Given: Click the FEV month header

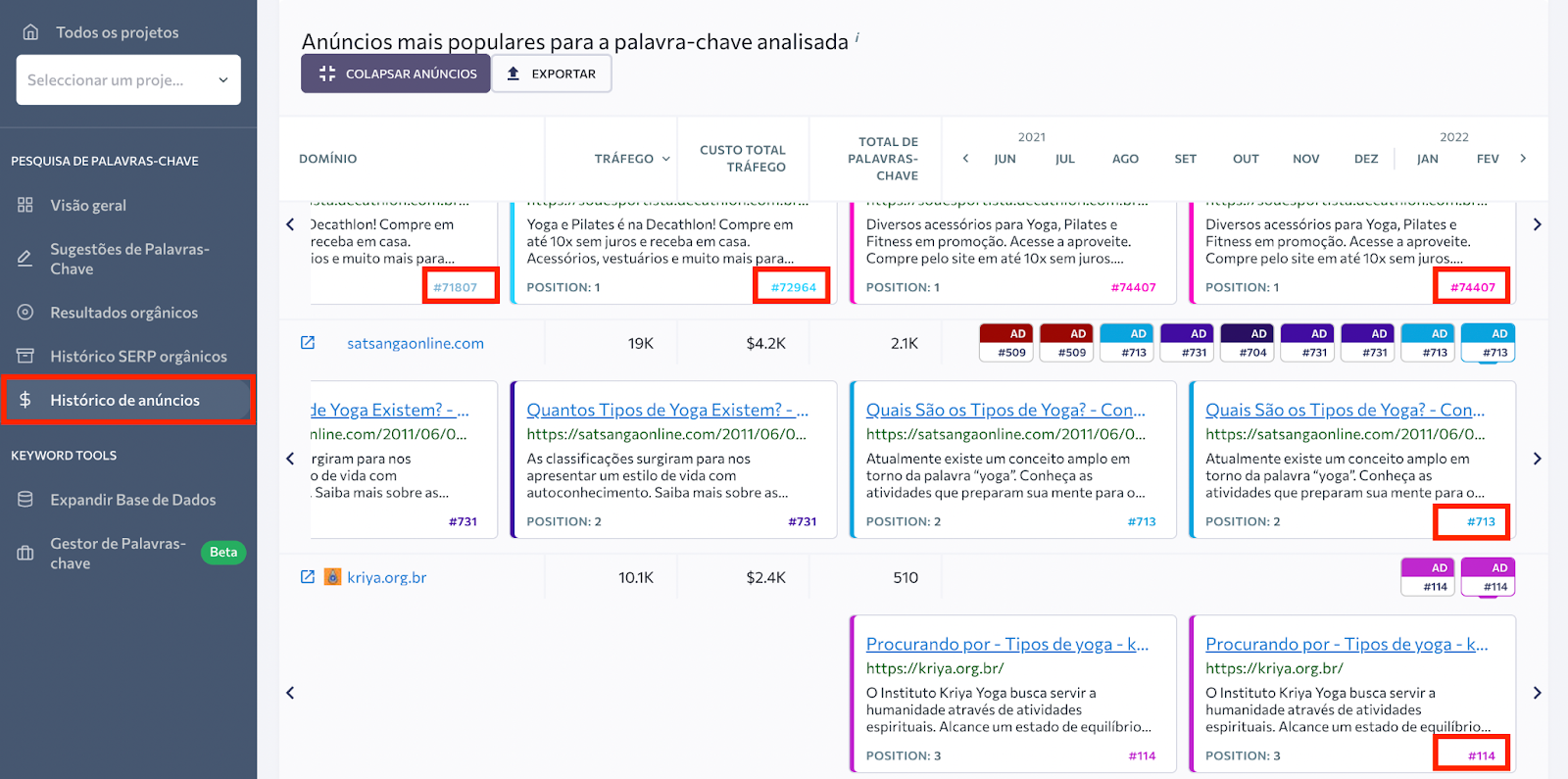Looking at the screenshot, I should (1488, 159).
